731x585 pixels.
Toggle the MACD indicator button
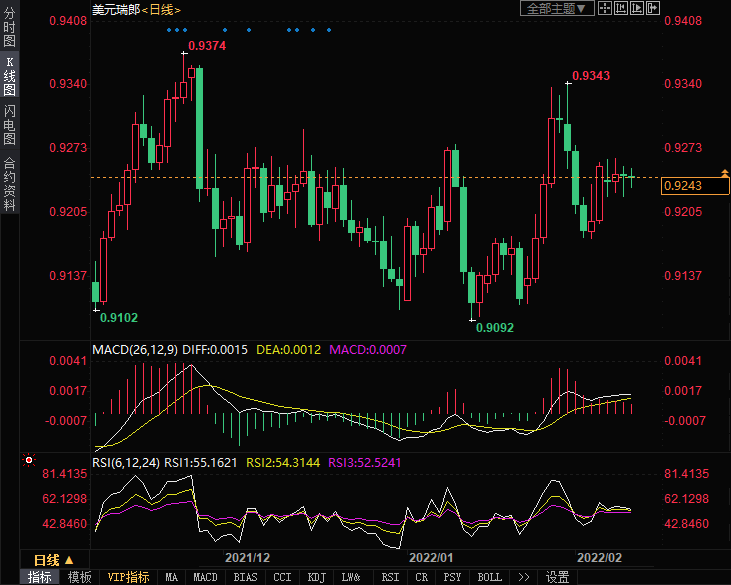tap(205, 577)
